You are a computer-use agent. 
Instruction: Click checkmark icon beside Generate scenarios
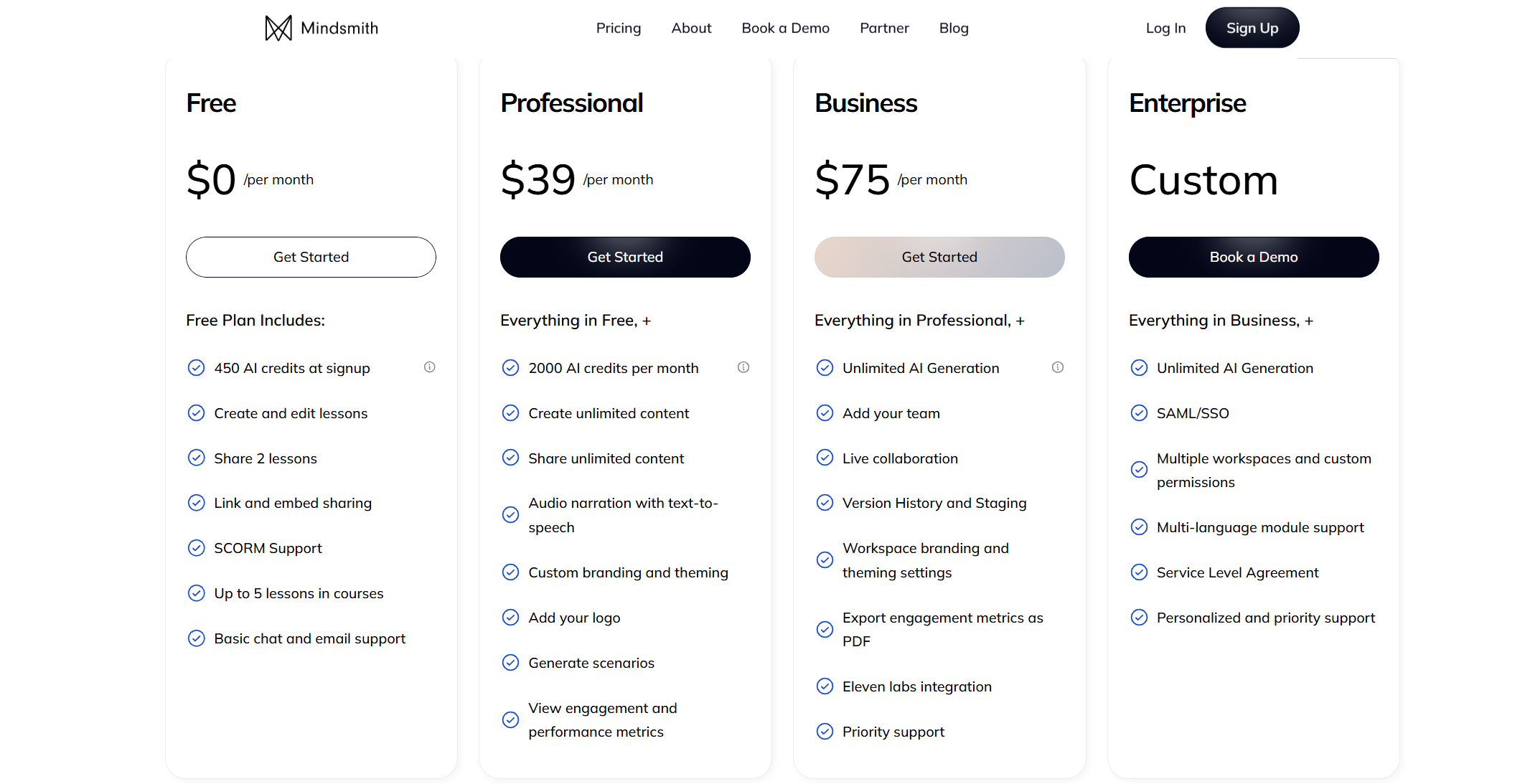(x=510, y=662)
